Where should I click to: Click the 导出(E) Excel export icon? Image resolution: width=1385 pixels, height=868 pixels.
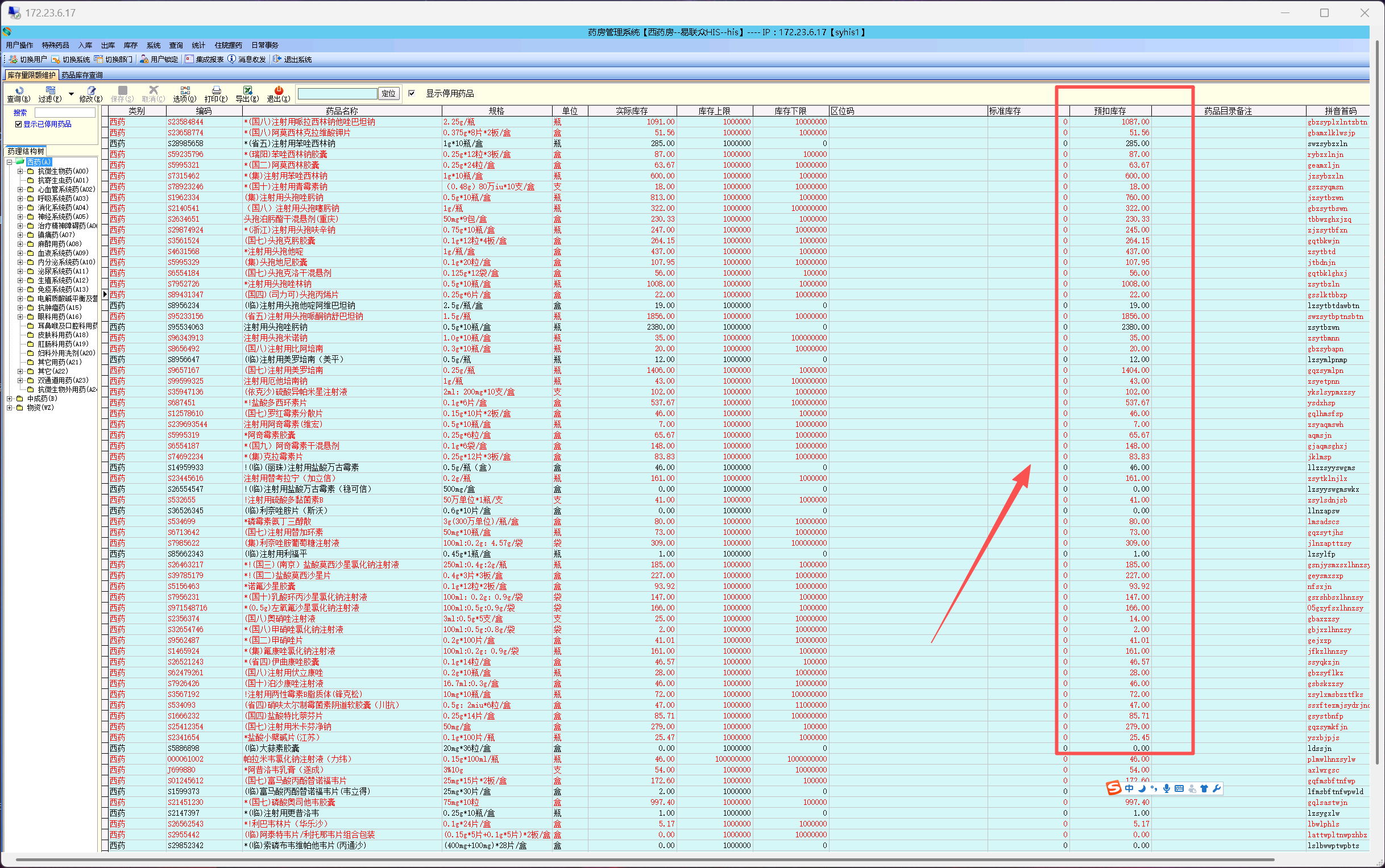coord(247,91)
